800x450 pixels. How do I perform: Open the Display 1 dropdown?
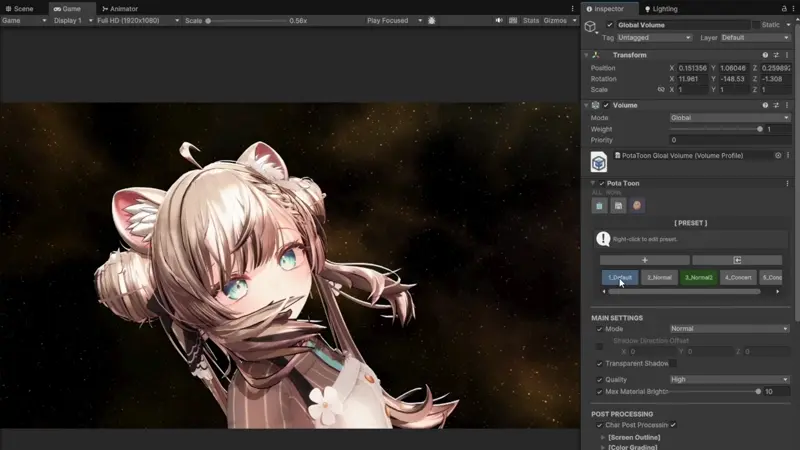(73, 20)
